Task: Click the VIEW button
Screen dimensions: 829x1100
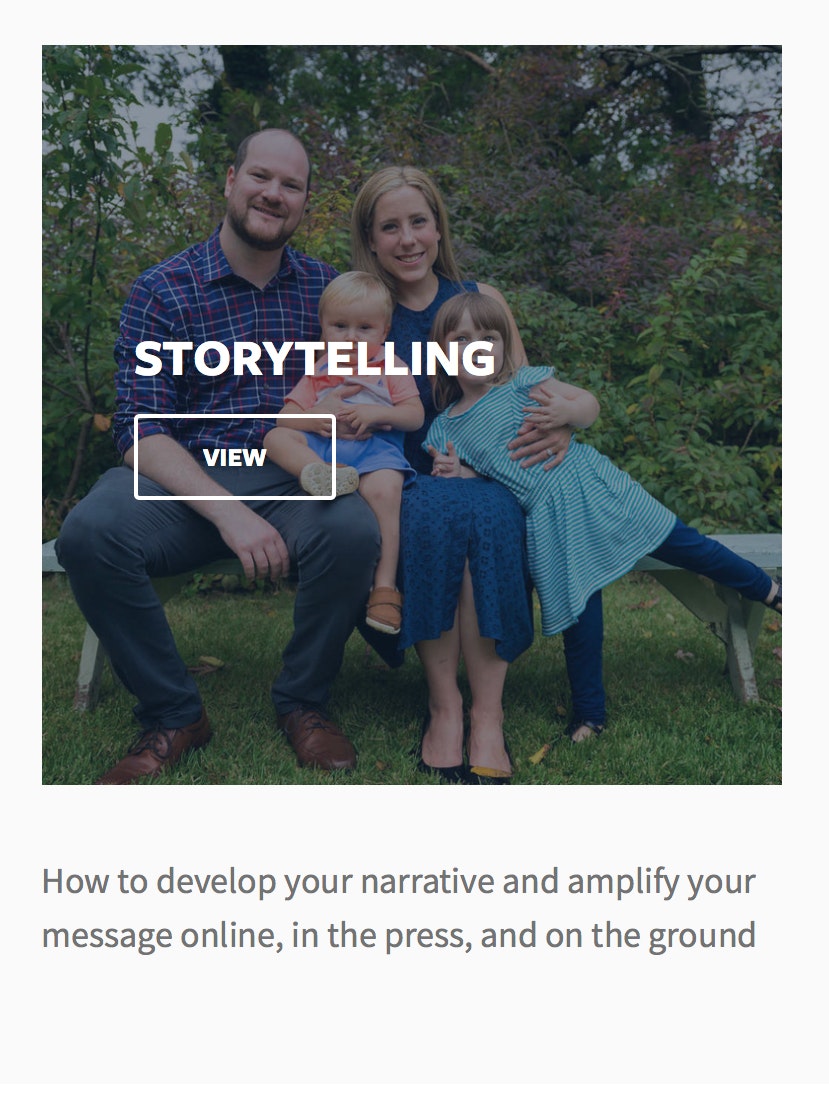Action: click(x=235, y=457)
